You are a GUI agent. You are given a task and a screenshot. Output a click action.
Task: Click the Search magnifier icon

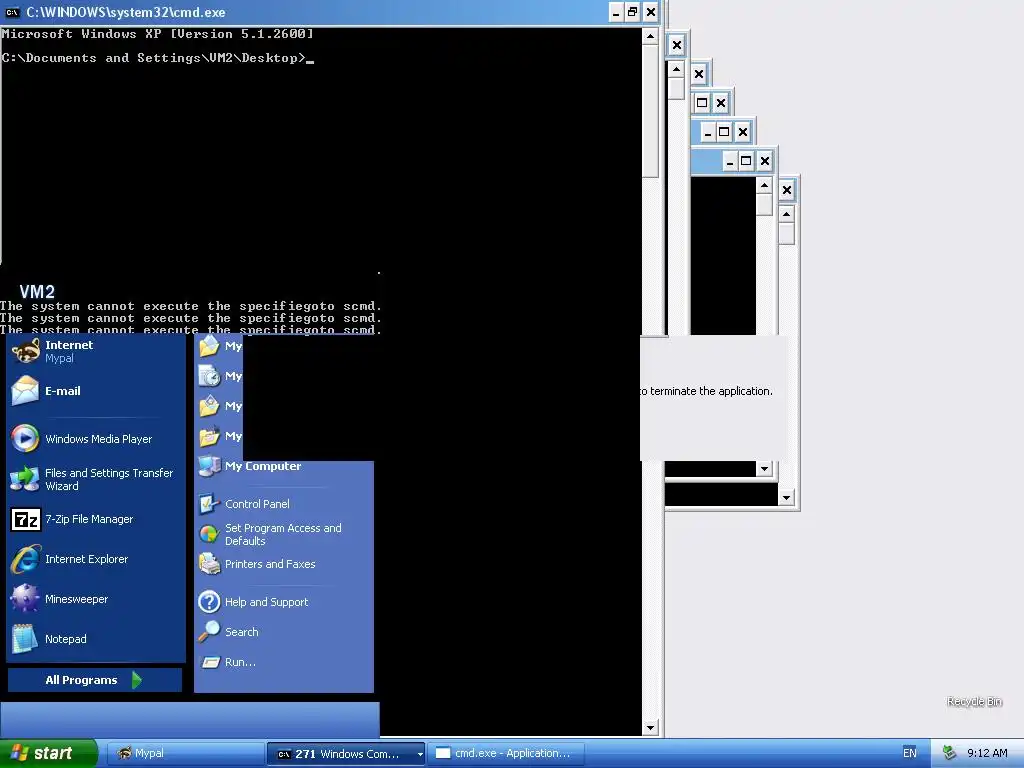click(x=209, y=632)
